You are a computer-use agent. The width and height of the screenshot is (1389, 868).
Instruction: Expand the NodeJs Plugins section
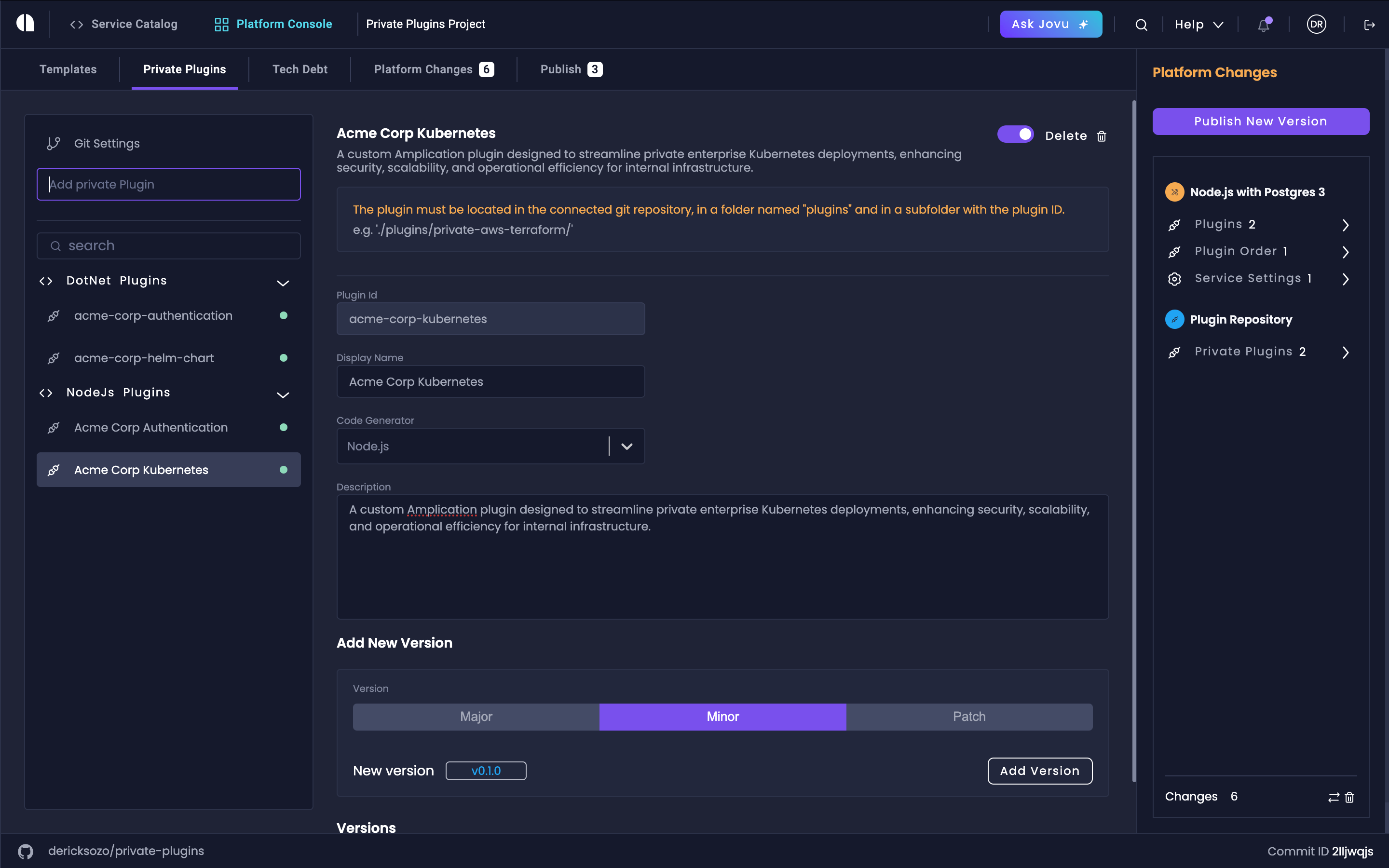[284, 392]
